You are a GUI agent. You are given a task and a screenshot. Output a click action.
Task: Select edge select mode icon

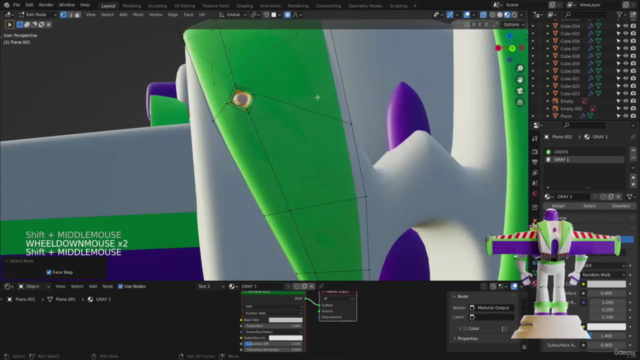tap(70, 15)
